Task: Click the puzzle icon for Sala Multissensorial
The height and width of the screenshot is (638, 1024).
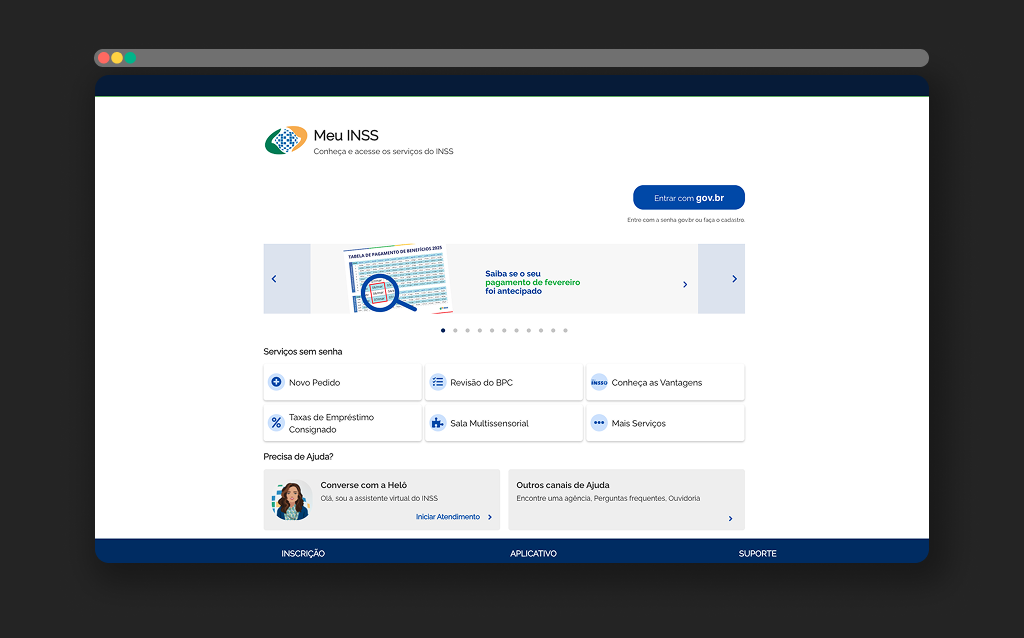Action: (x=438, y=423)
